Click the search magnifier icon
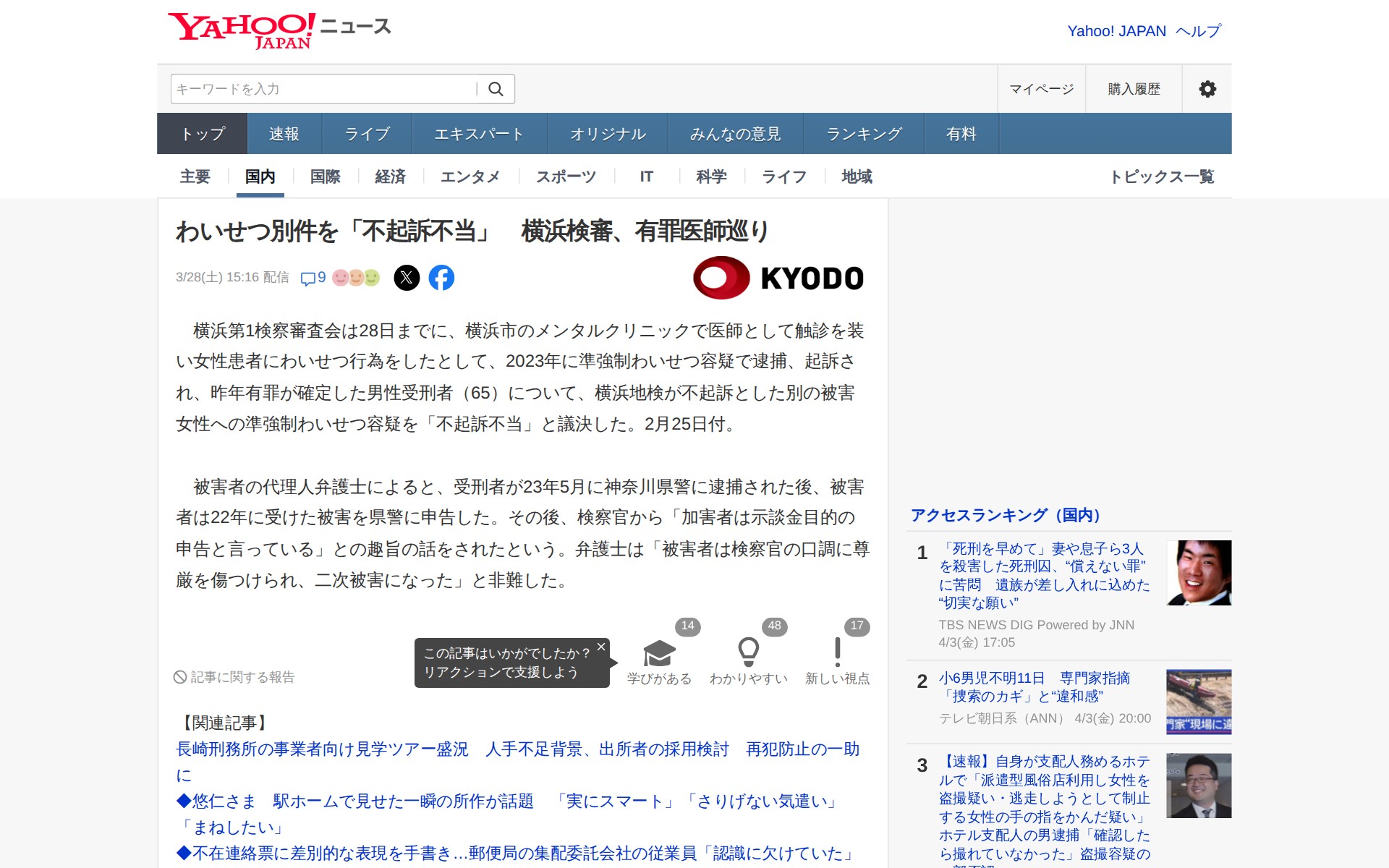This screenshot has height=868, width=1389. pyautogui.click(x=496, y=89)
